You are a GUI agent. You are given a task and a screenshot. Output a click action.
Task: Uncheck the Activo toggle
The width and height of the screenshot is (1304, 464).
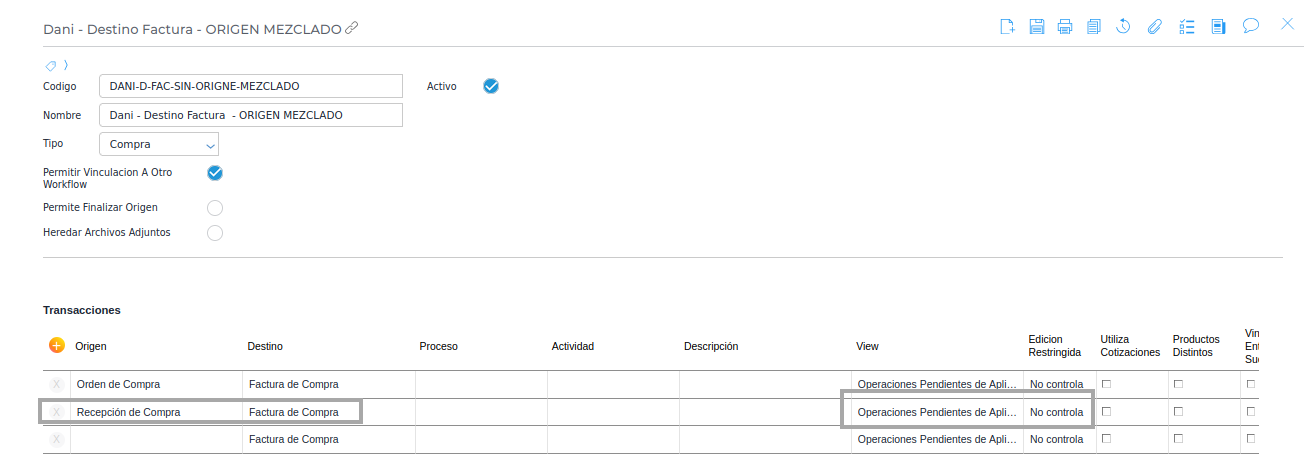490,86
